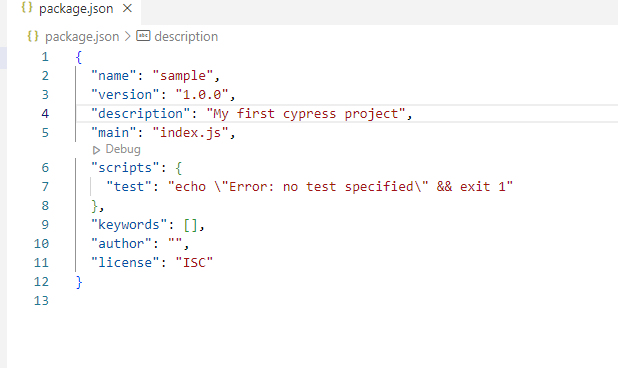Click the JSON file icon in breadcrumb
This screenshot has height=368, width=618.
pyautogui.click(x=33, y=36)
